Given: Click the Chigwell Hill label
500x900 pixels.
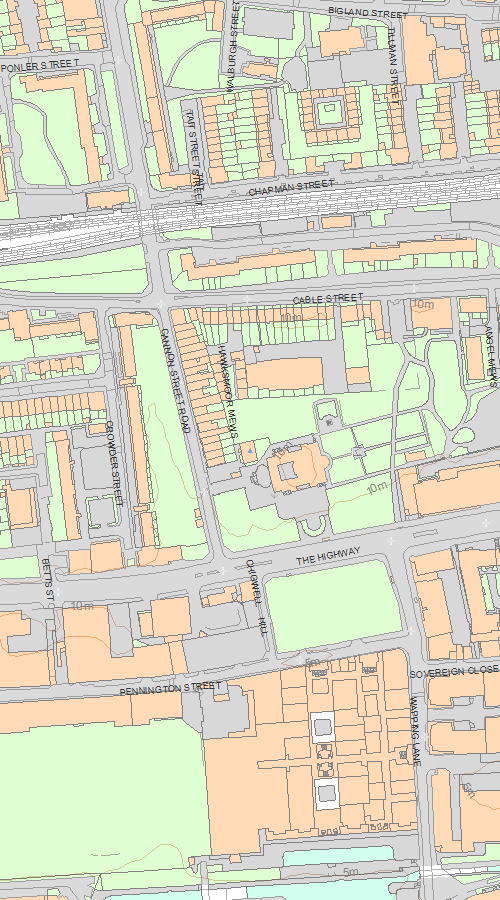Looking at the screenshot, I should tap(256, 597).
